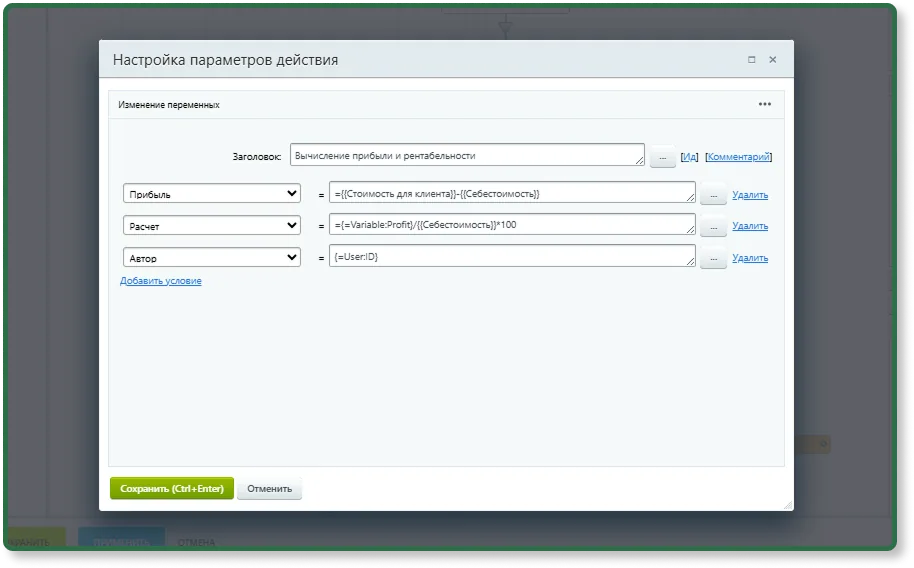Delete the Автор variable row
This screenshot has height=568, width=914.
750,258
